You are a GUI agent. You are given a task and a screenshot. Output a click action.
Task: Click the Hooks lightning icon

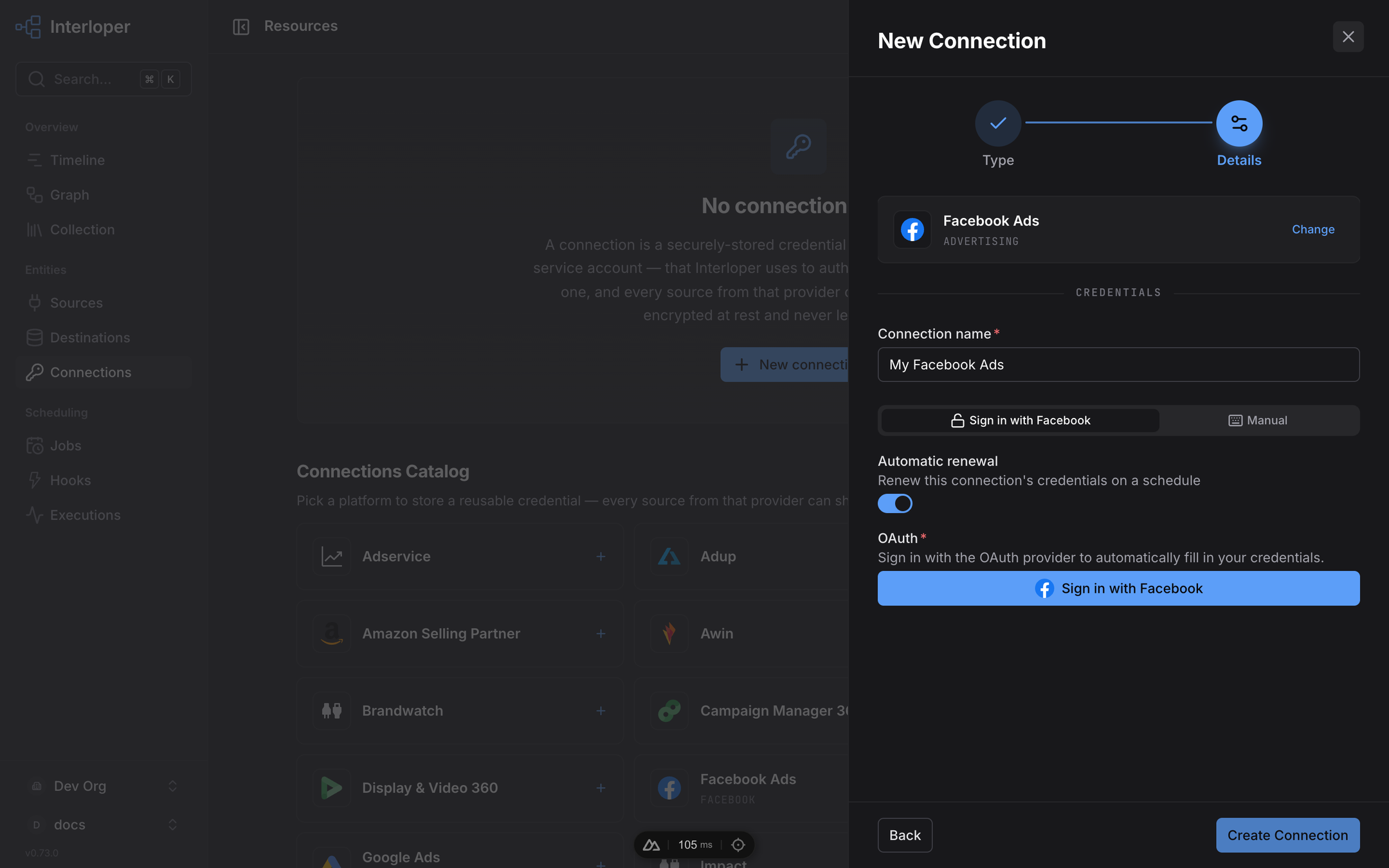(35, 480)
